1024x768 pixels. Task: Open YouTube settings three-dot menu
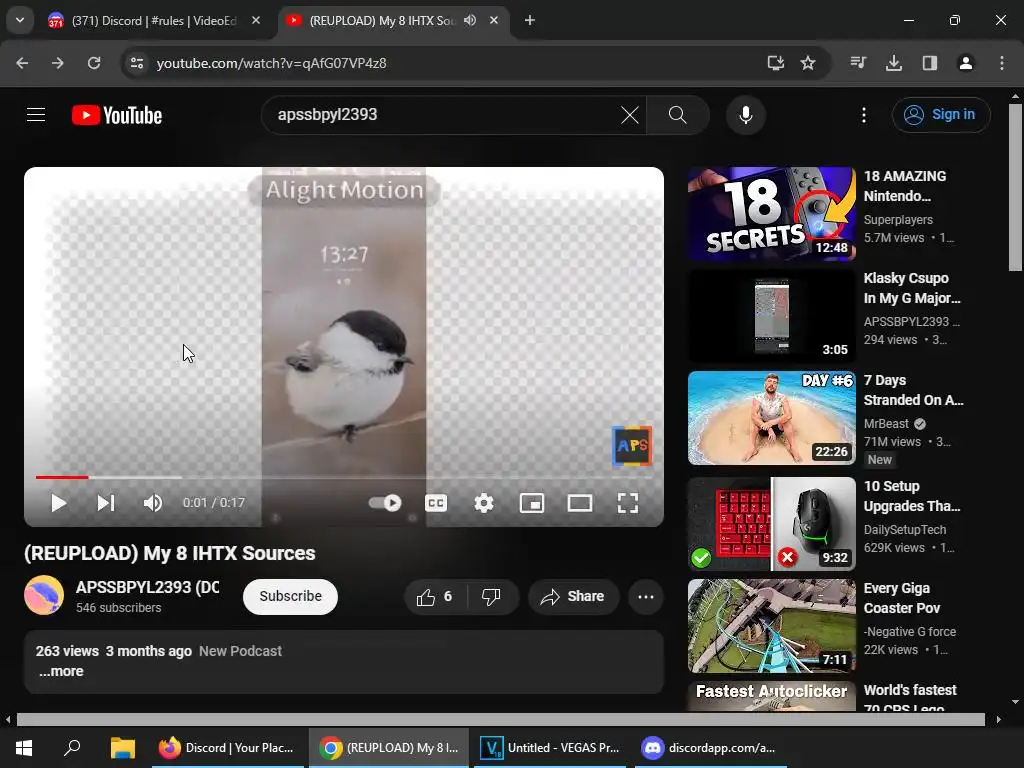(x=863, y=115)
